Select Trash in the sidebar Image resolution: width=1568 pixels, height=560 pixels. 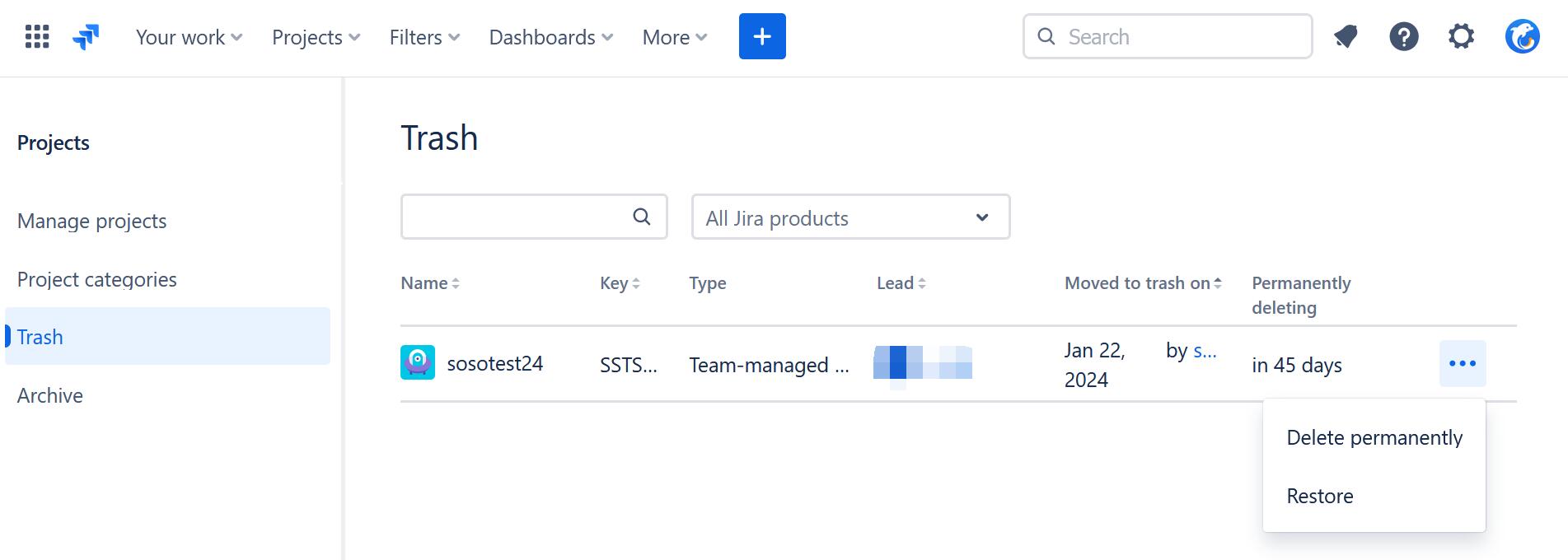167,336
